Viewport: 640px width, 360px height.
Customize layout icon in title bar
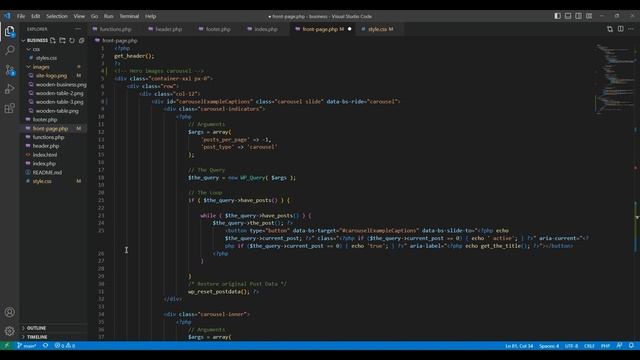589,16
